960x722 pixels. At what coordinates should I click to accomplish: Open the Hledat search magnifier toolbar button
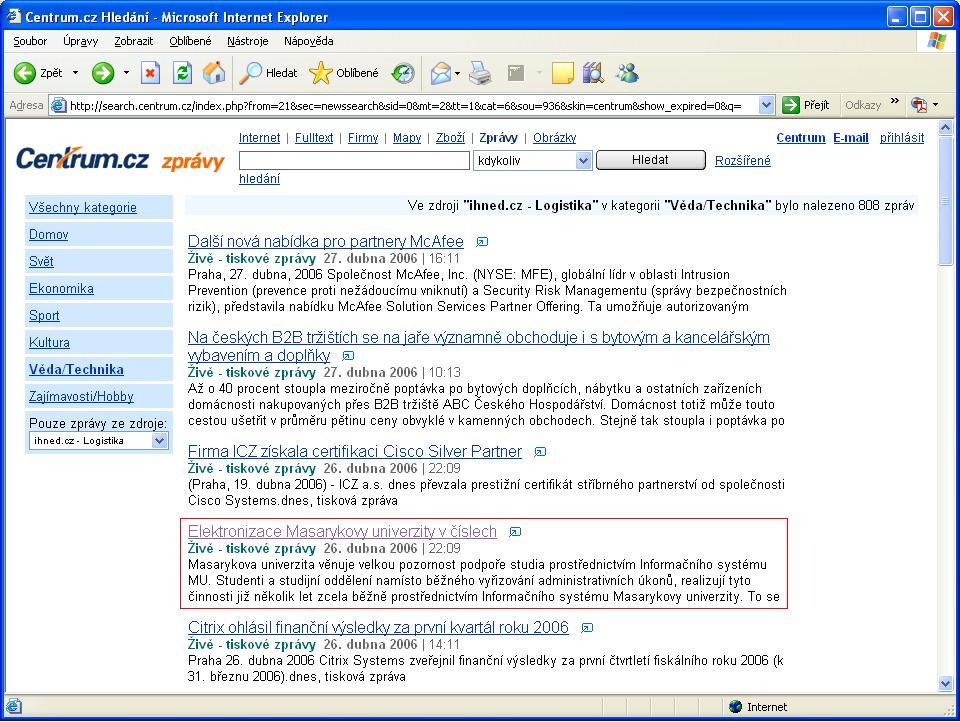[268, 73]
